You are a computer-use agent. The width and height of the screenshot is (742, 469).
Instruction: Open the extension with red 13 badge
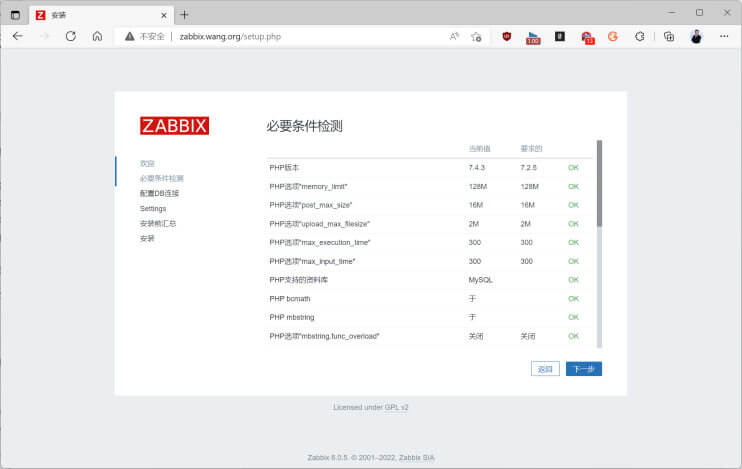click(x=587, y=37)
